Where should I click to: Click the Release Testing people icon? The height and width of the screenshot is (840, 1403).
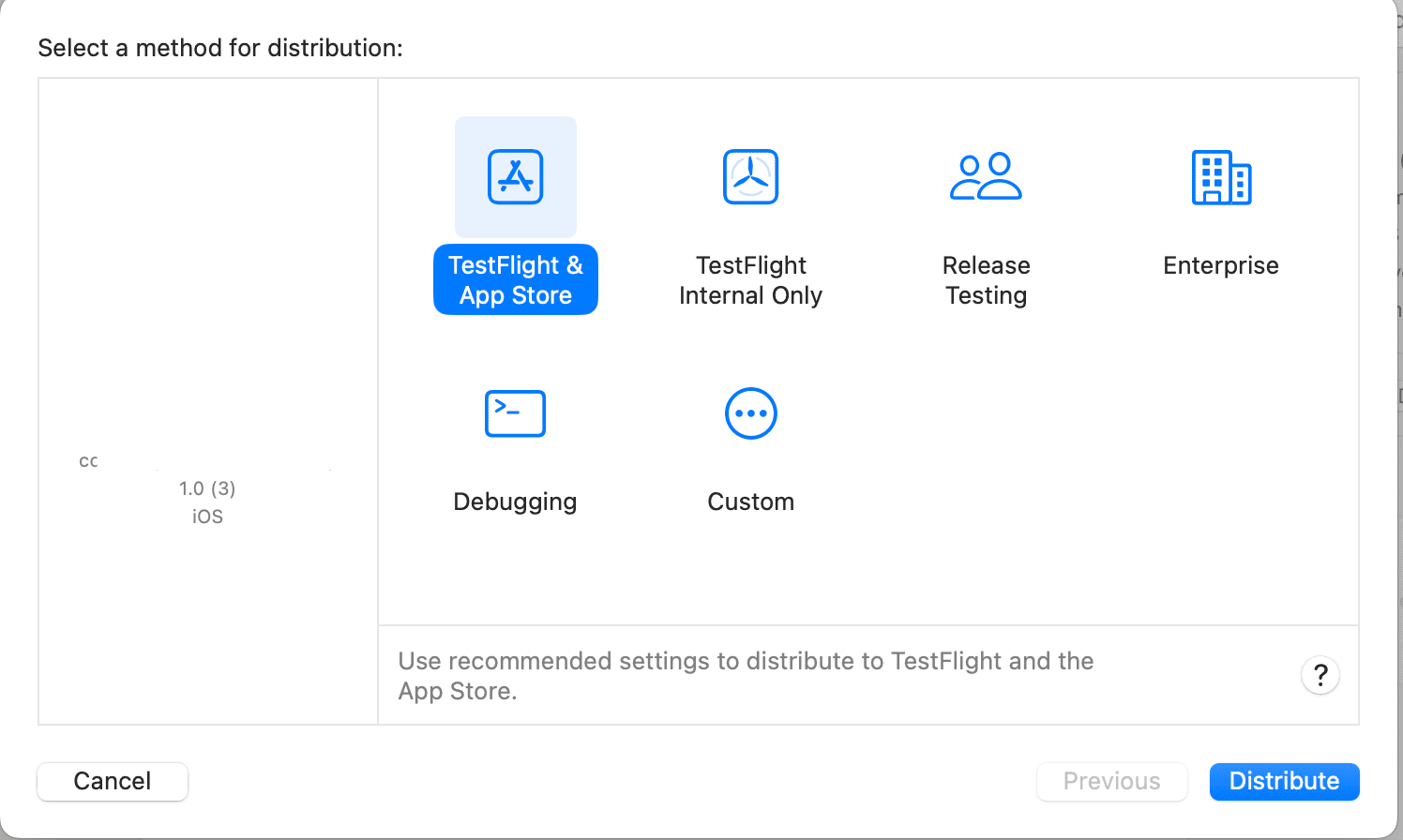click(986, 176)
